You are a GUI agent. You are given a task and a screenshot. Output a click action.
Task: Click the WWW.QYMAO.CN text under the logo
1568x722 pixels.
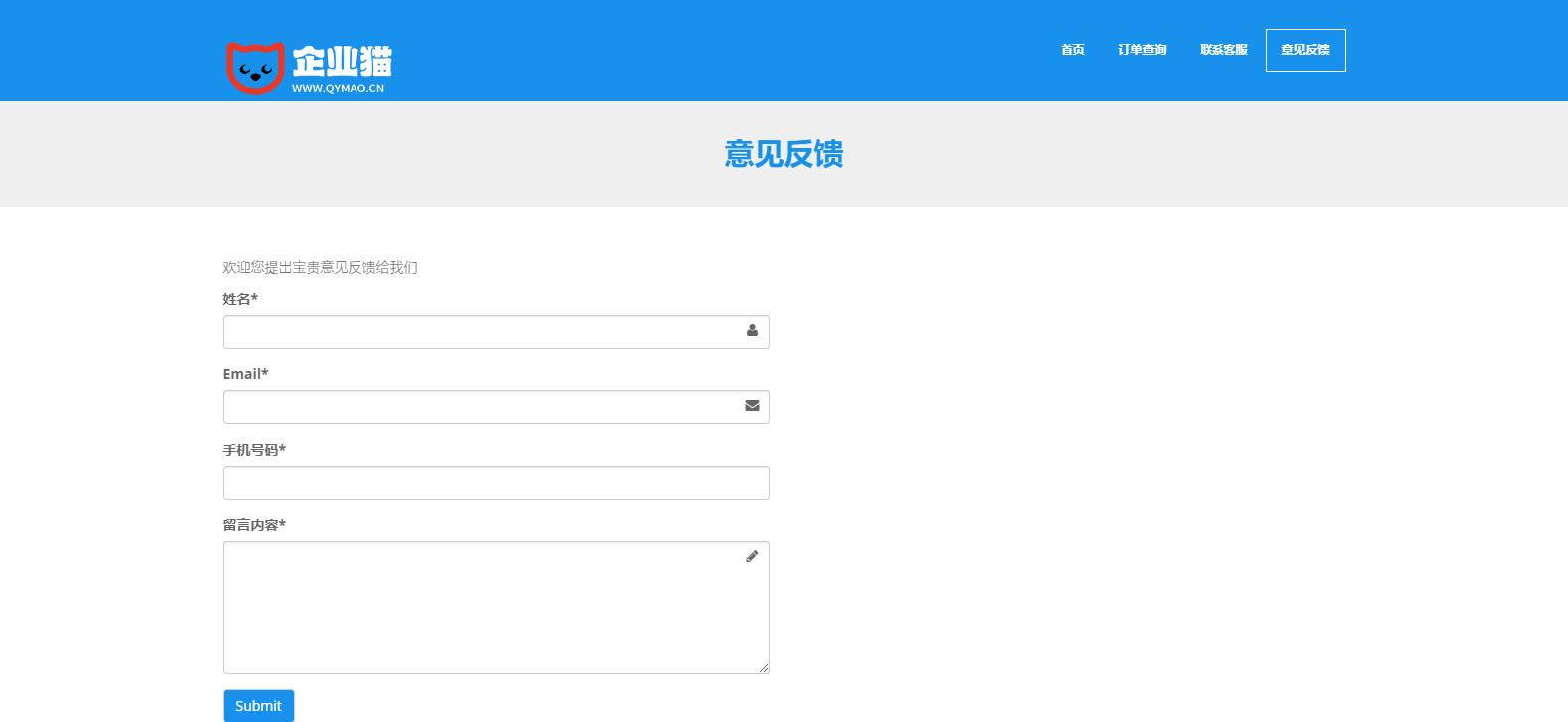338,88
